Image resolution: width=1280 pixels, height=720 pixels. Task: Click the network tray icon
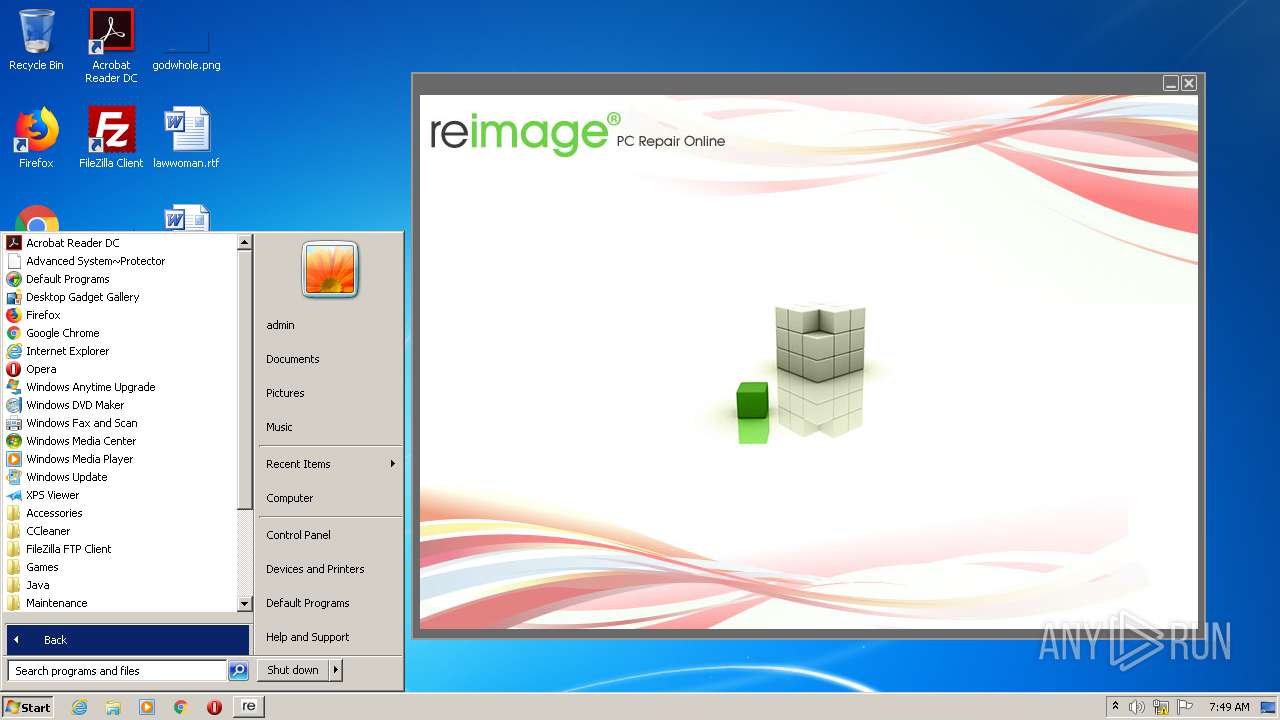(1161, 707)
